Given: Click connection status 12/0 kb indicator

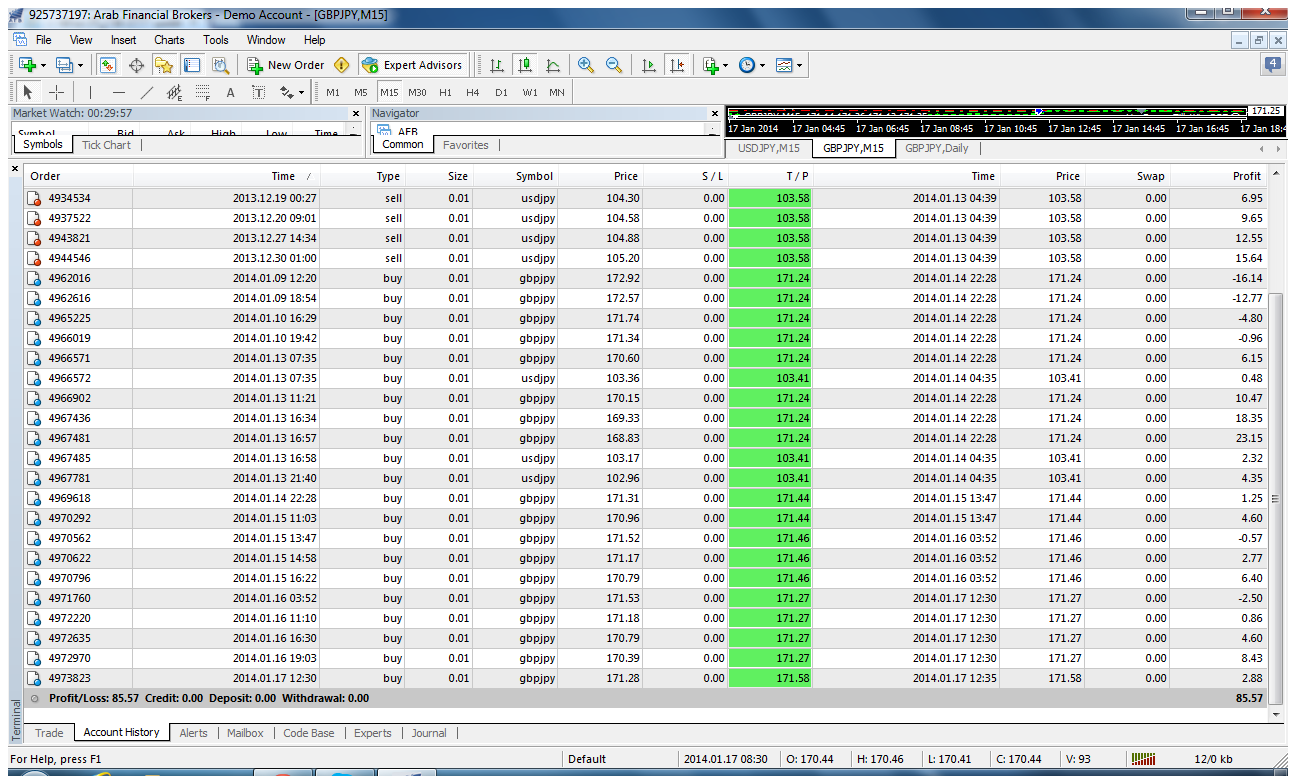Looking at the screenshot, I should (1212, 759).
